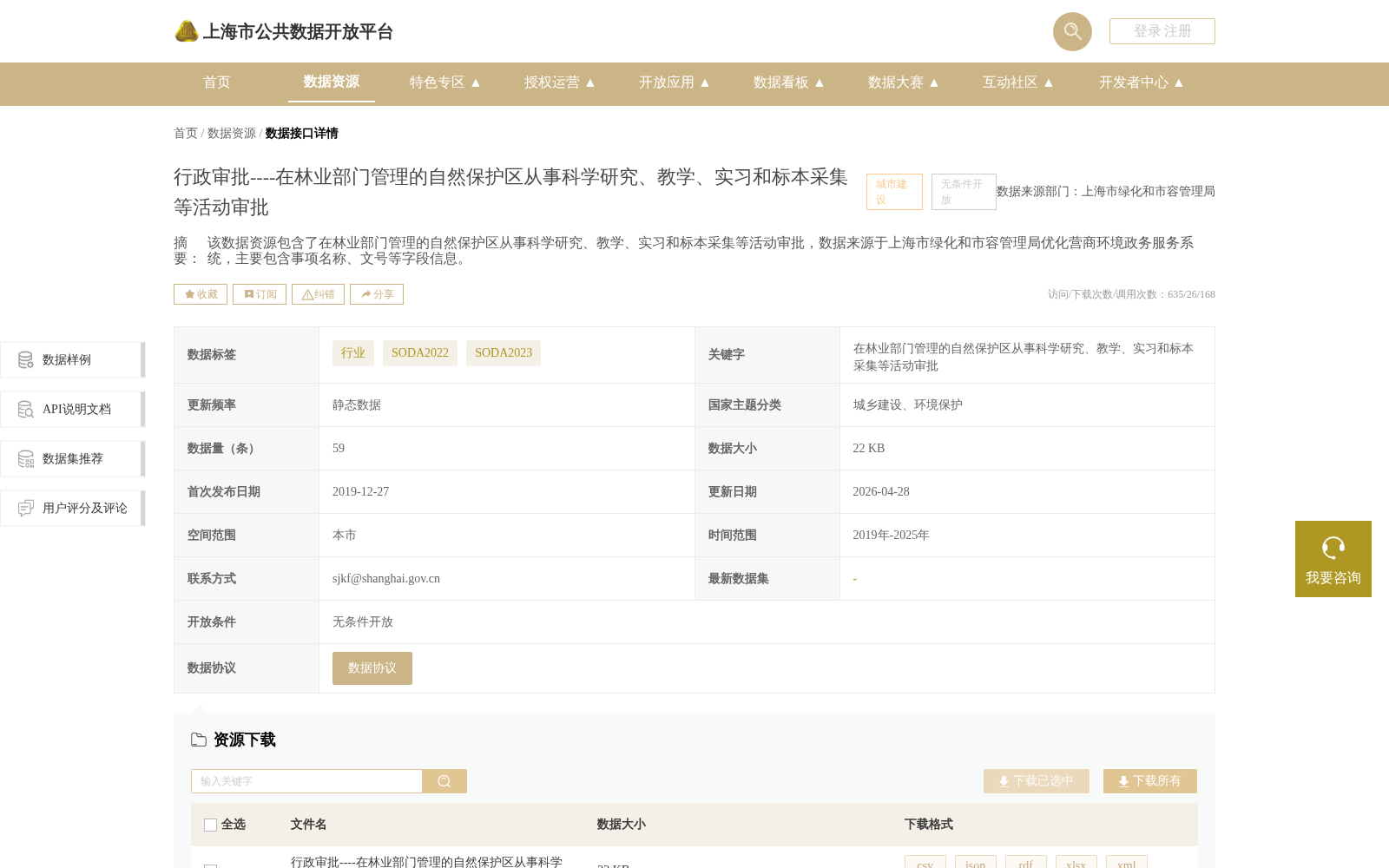Click 数据资源 breadcrumb link
This screenshot has width=1389, height=868.
pos(232,133)
